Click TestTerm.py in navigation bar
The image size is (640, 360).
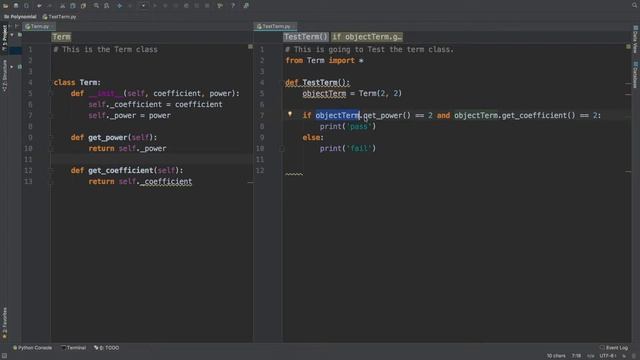pyautogui.click(x=60, y=17)
